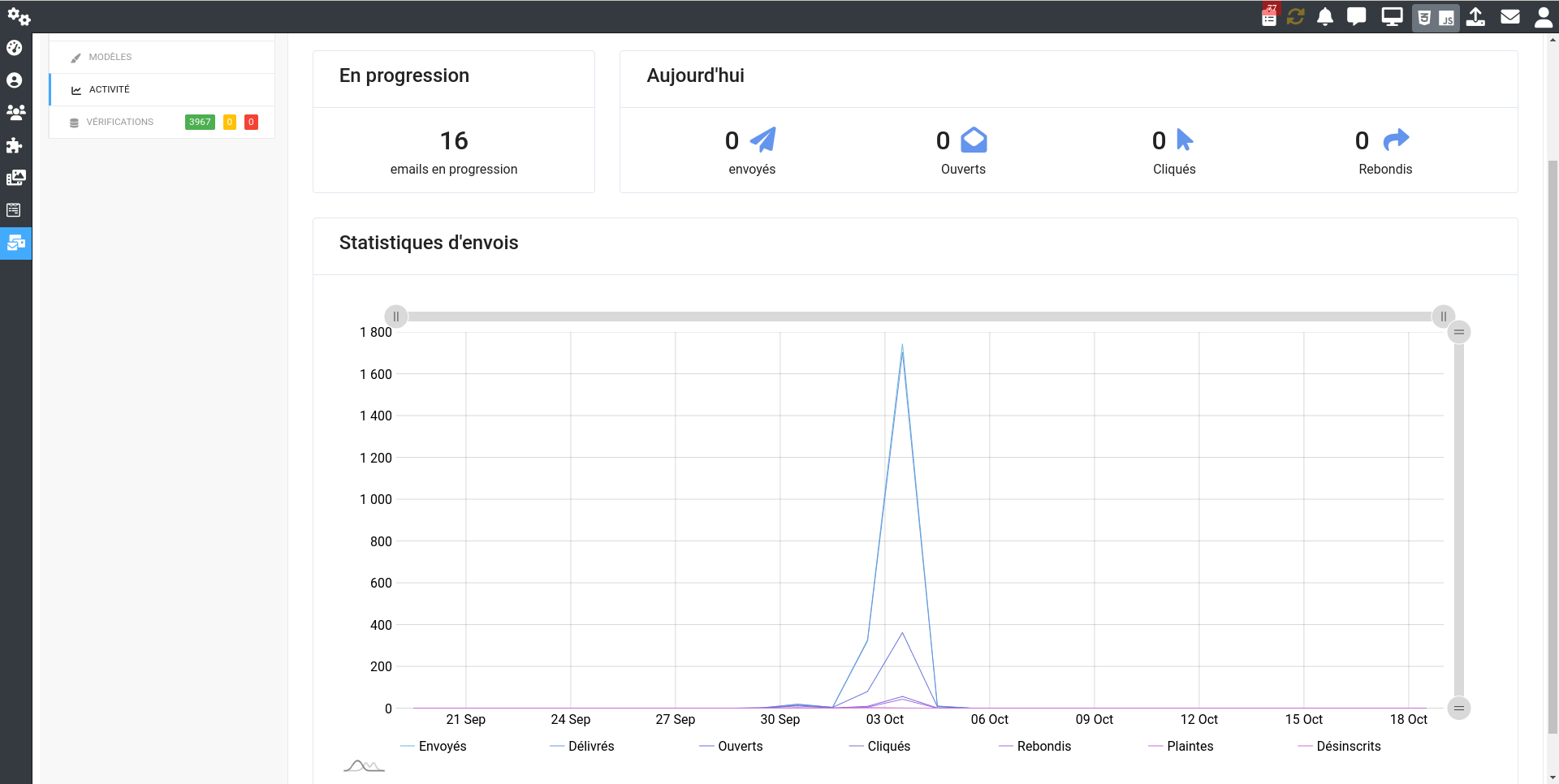Image resolution: width=1559 pixels, height=784 pixels.
Task: Click the CSS3 shield icon
Action: tap(1424, 18)
